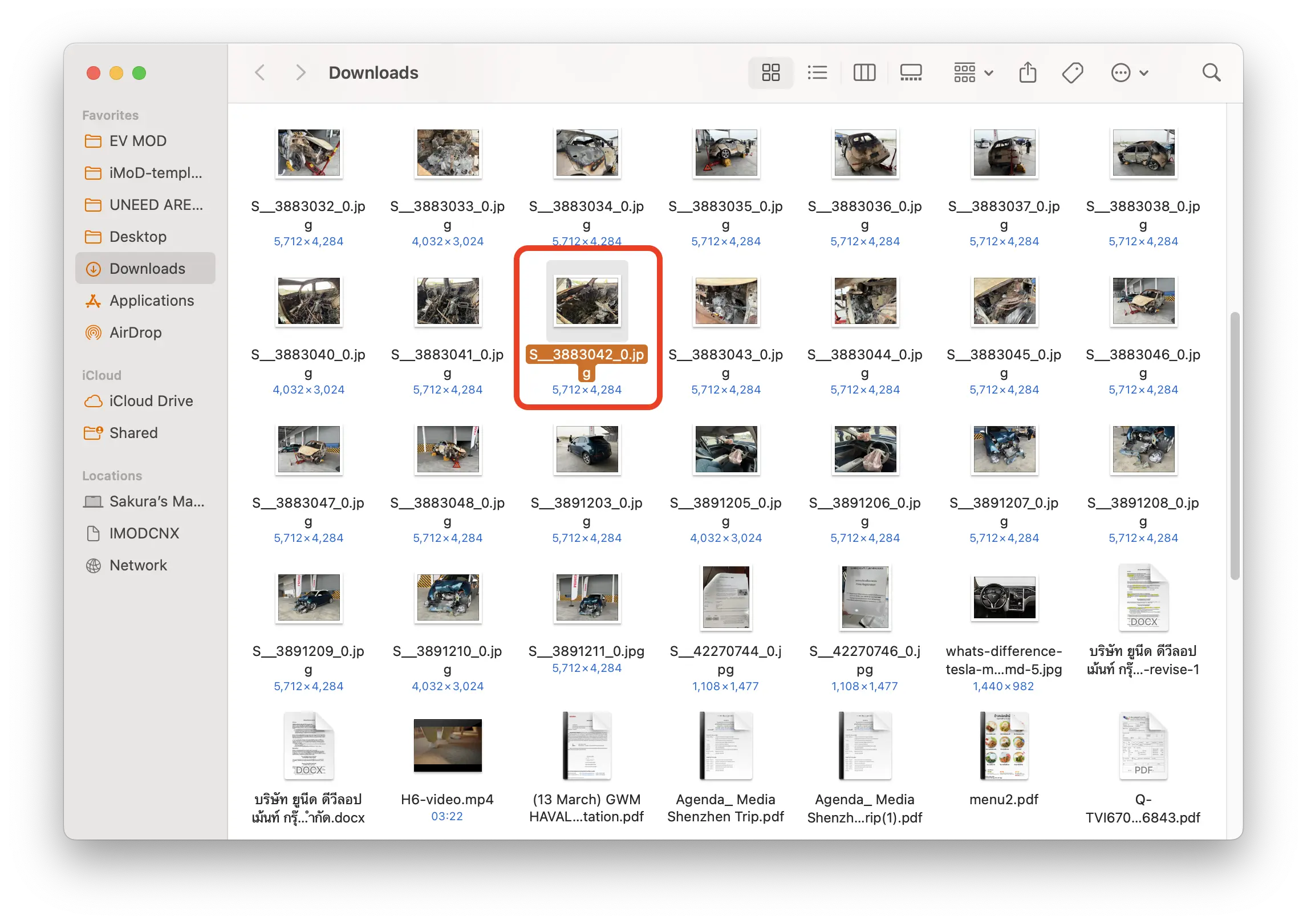The width and height of the screenshot is (1307, 924).
Task: Switch to list view
Action: pyautogui.click(x=817, y=73)
